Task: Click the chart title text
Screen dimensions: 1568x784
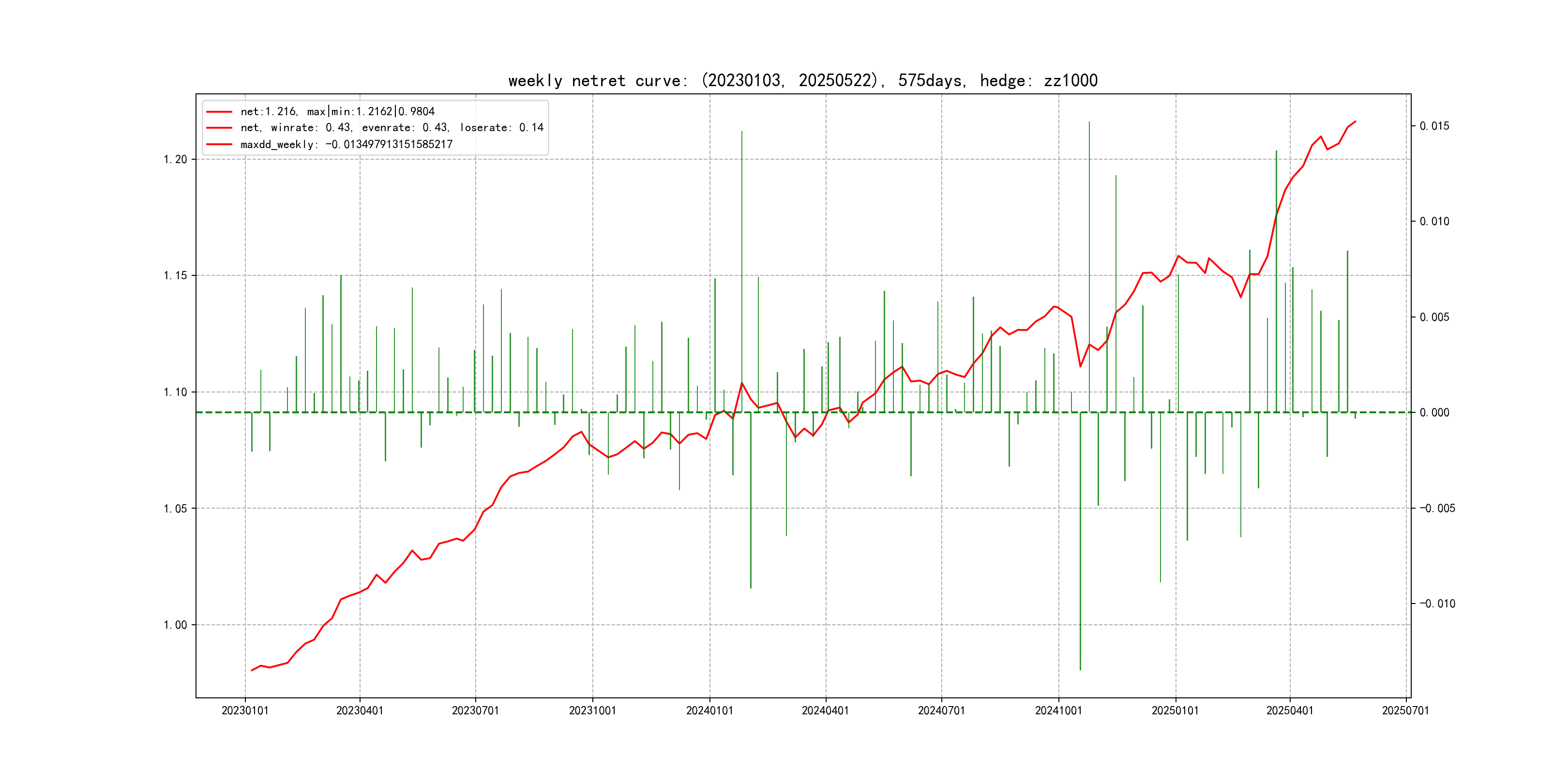Action: point(802,80)
